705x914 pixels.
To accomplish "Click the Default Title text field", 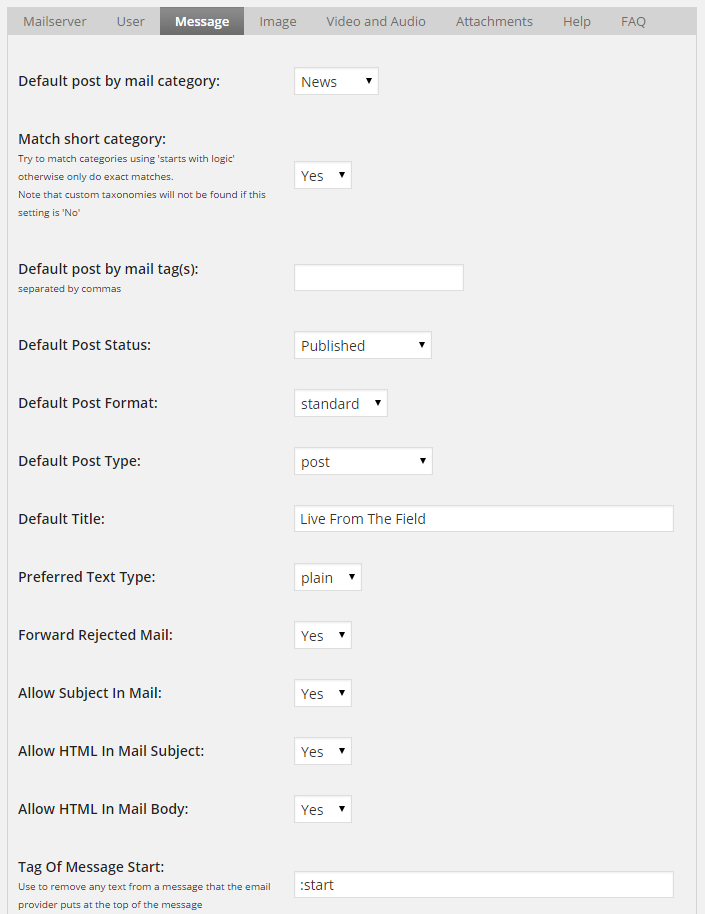I will pyautogui.click(x=483, y=519).
